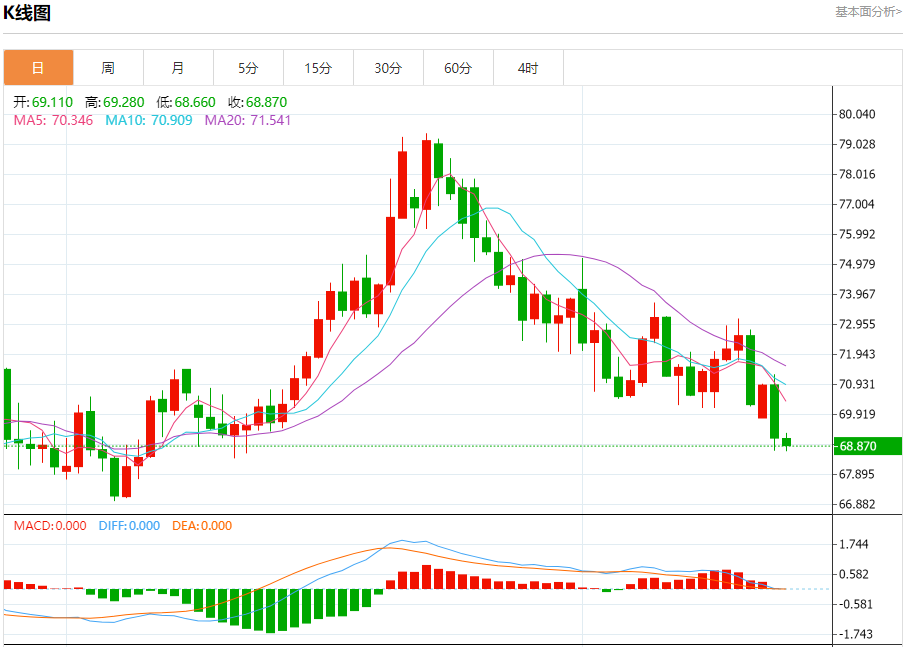
Task: Click the 70.931 price axis label
Action: (857, 384)
